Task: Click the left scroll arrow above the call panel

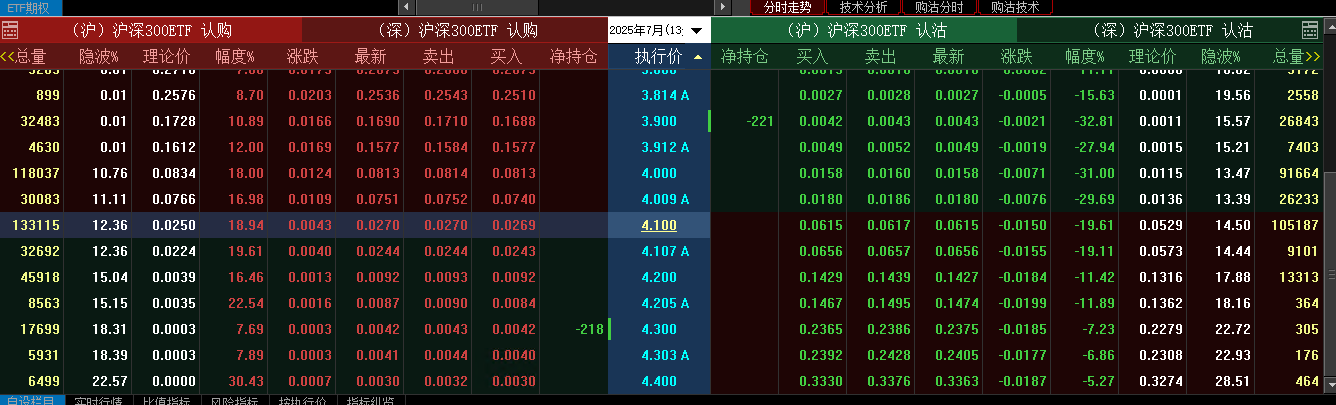Action: 408,7
